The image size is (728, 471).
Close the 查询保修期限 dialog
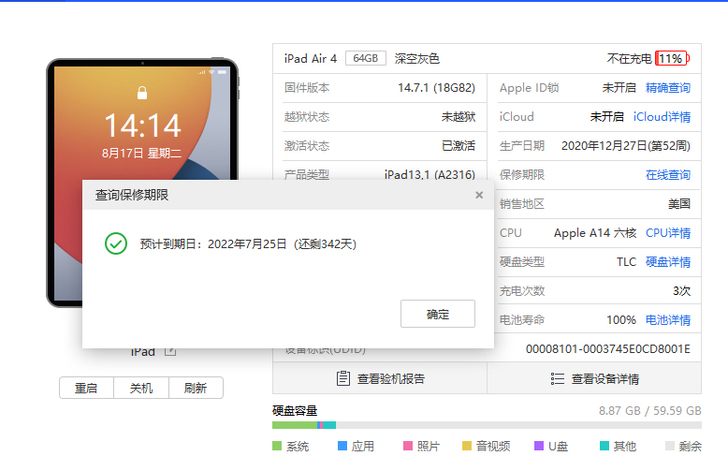pos(479,195)
